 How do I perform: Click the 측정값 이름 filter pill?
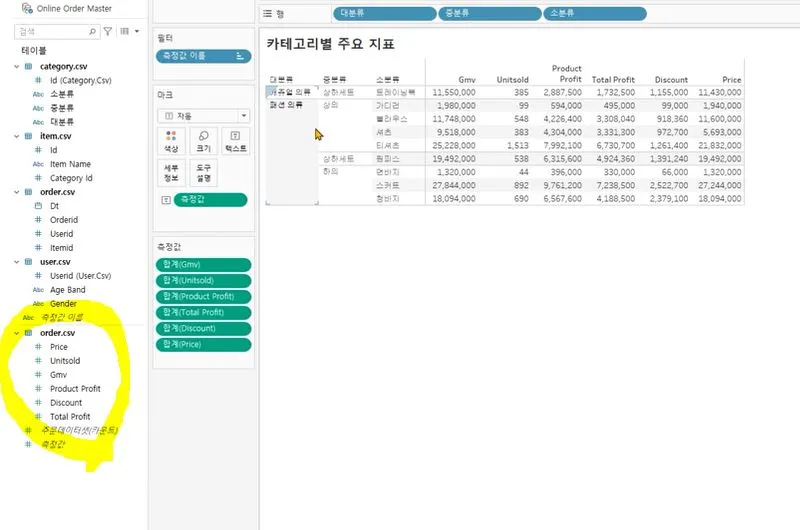click(x=204, y=56)
